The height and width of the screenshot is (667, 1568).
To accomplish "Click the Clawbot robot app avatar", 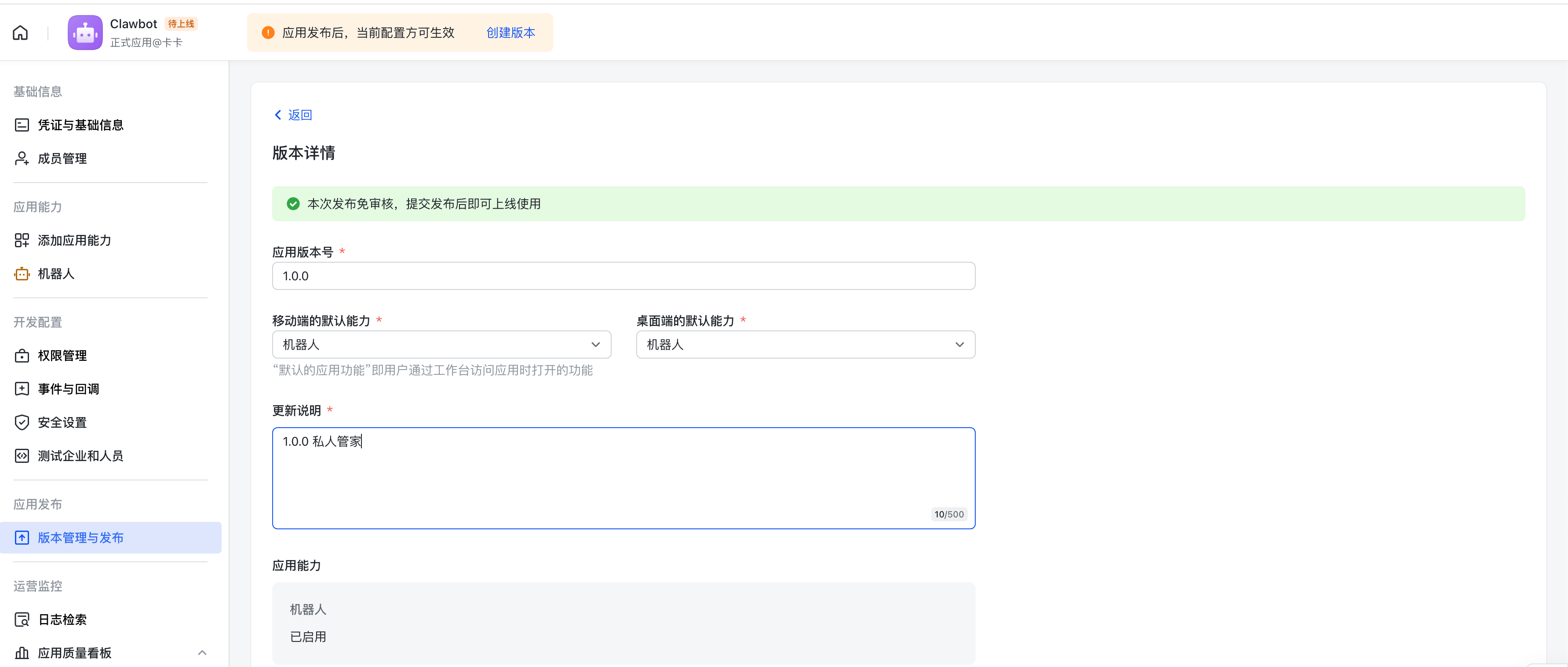I will (85, 33).
